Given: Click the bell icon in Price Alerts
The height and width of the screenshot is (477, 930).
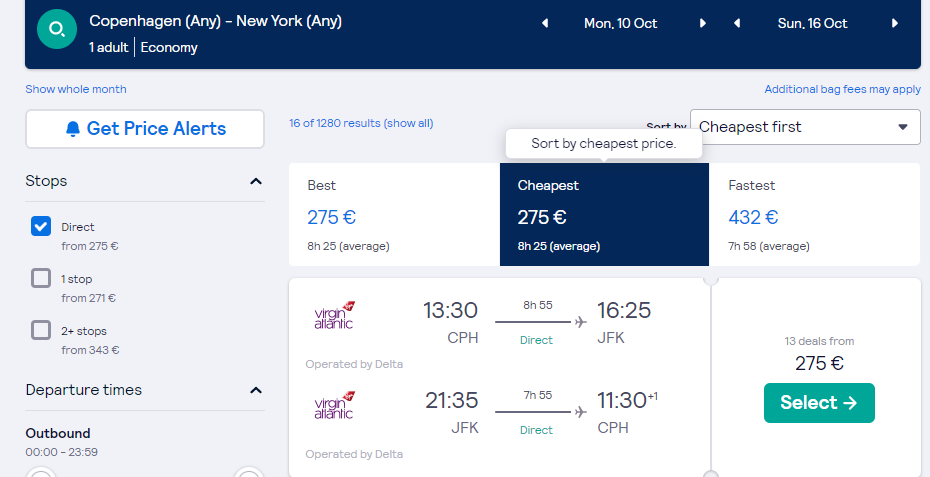Looking at the screenshot, I should pos(73,129).
